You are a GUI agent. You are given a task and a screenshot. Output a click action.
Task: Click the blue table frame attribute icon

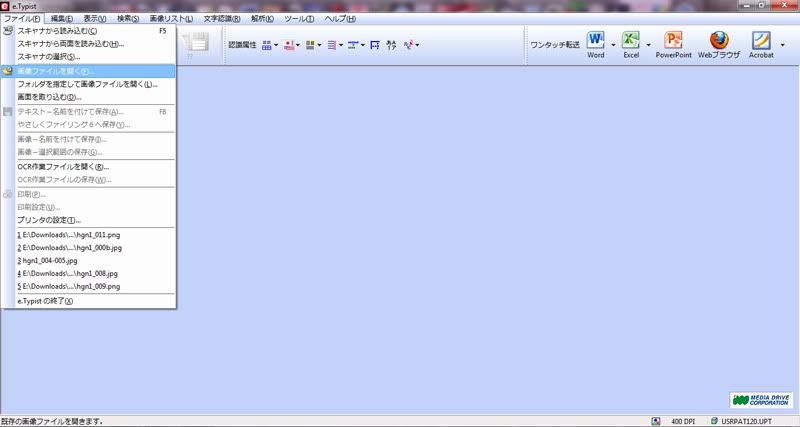click(x=375, y=45)
